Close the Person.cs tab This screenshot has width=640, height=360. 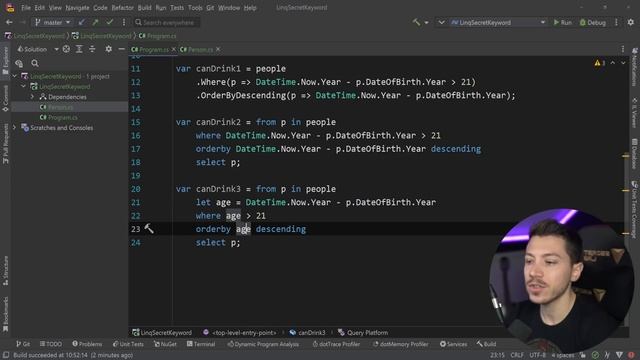(x=218, y=49)
